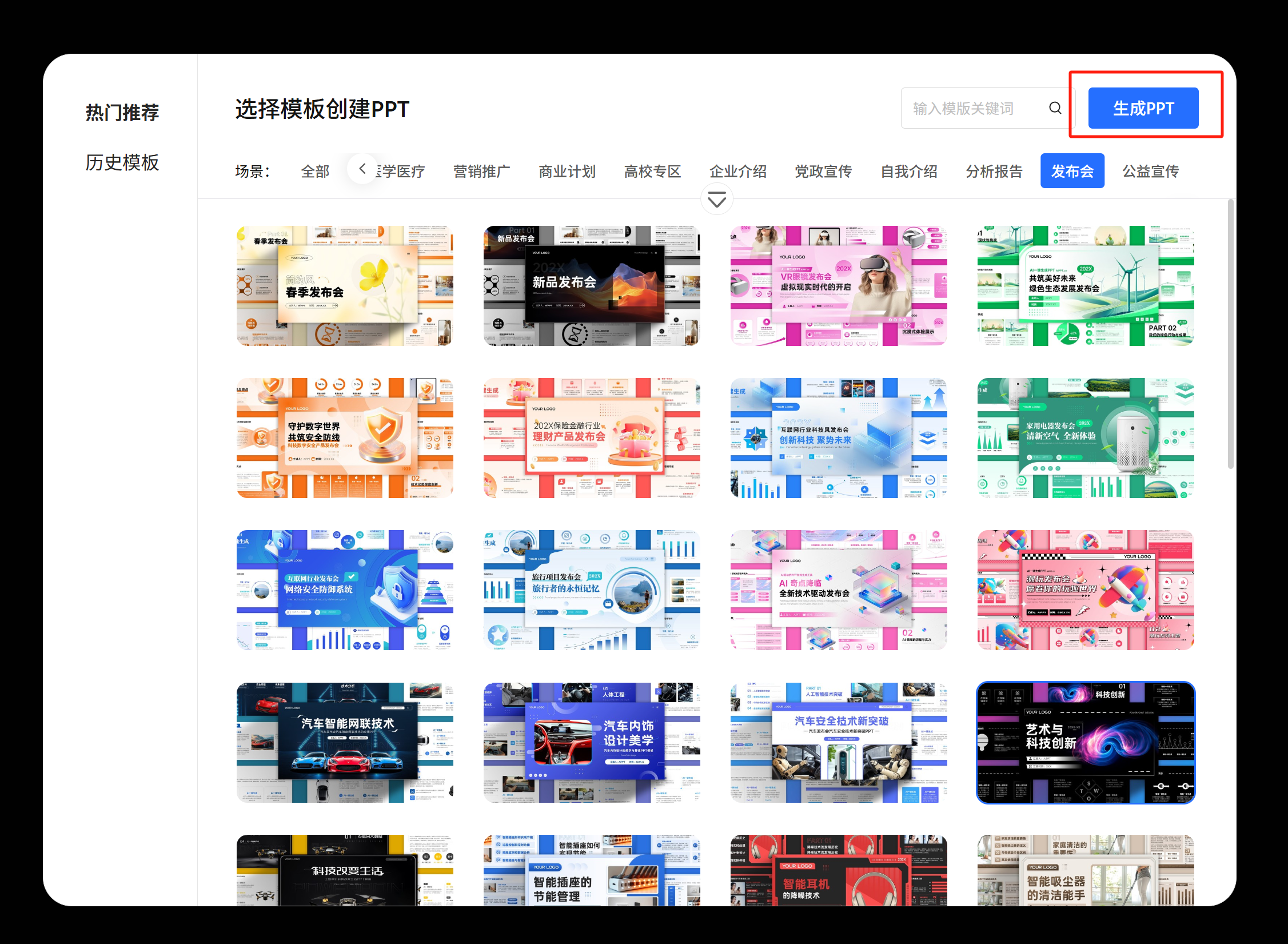Select the 全部 scene filter

pos(315,171)
